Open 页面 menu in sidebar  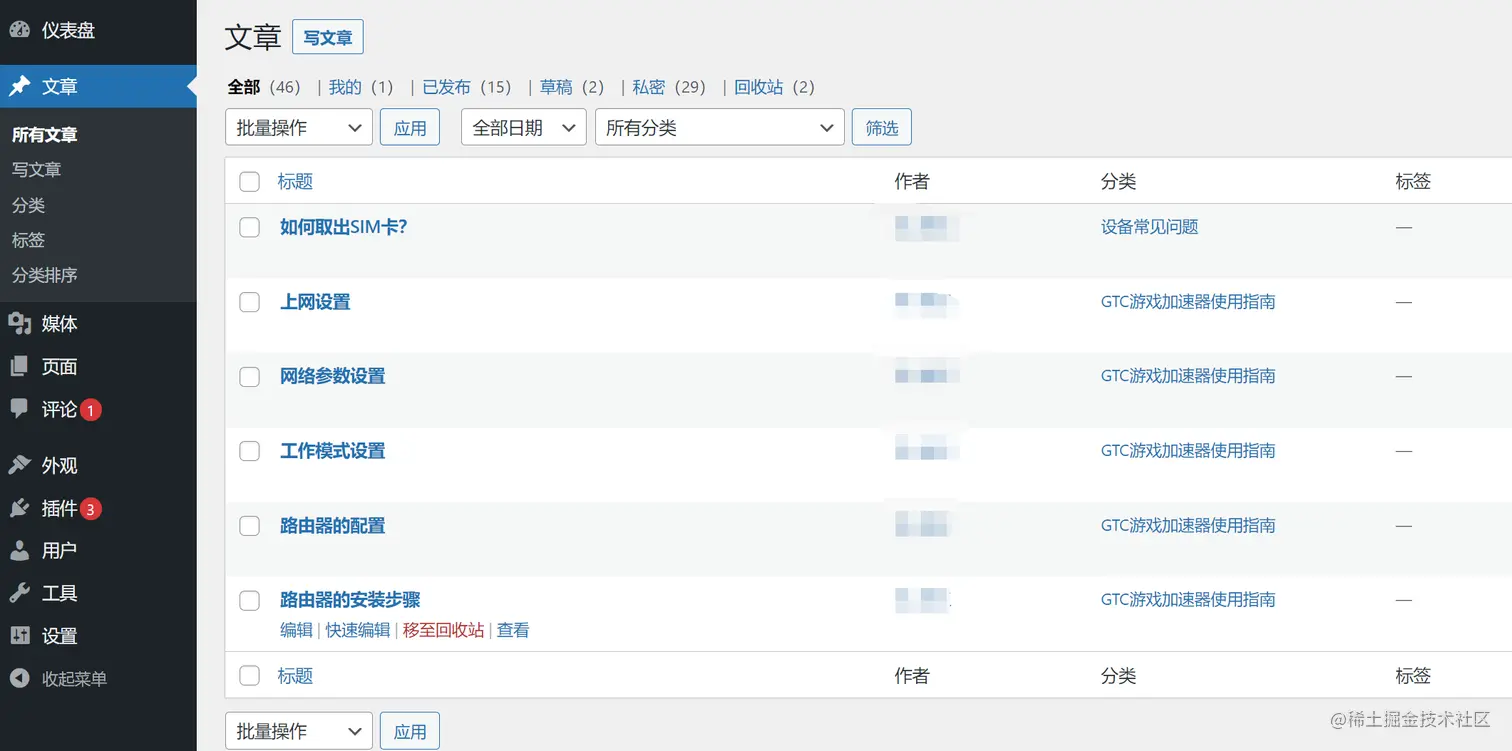click(60, 366)
